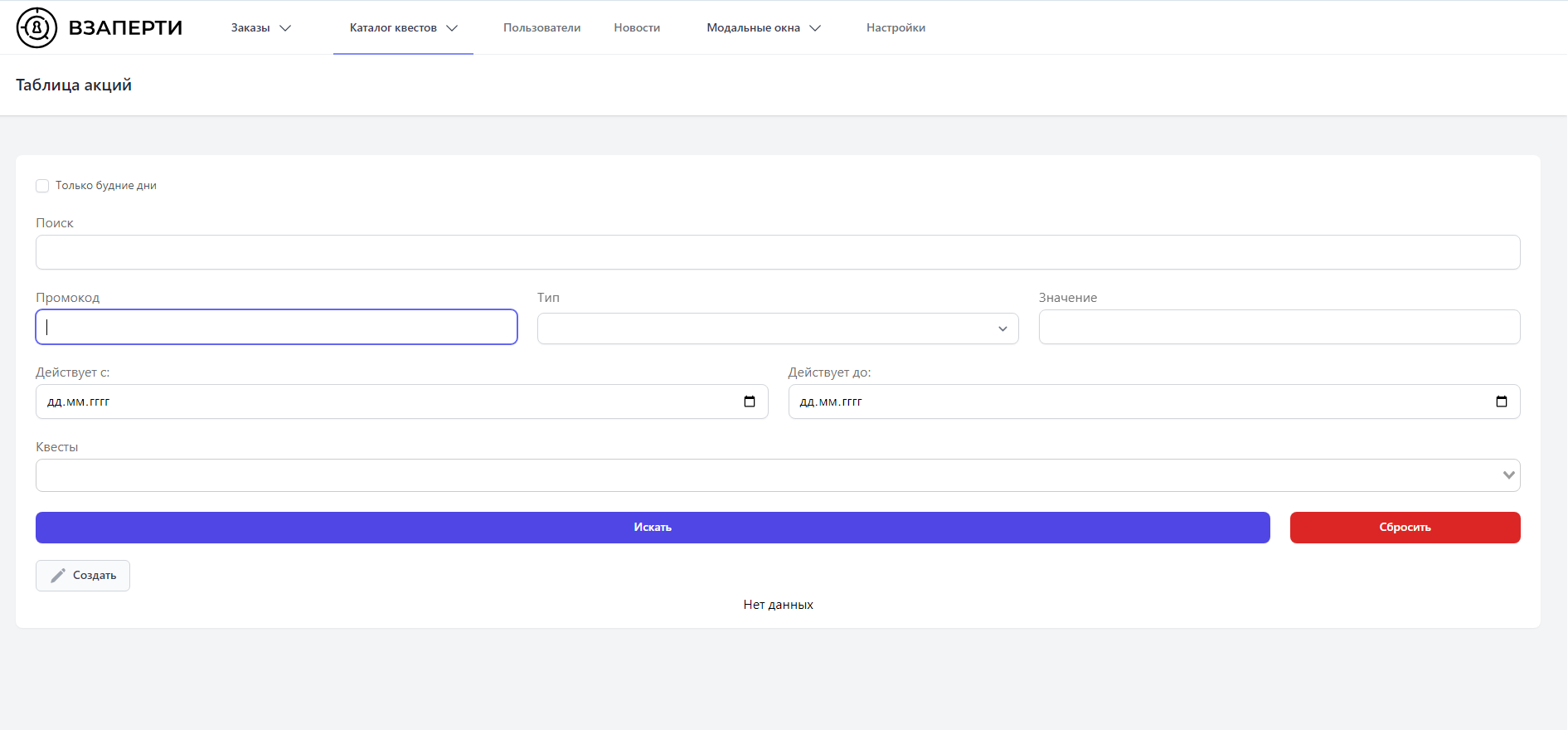1568x730 pixels.
Task: Toggle Только будние дни checkbox
Action: coord(42,186)
